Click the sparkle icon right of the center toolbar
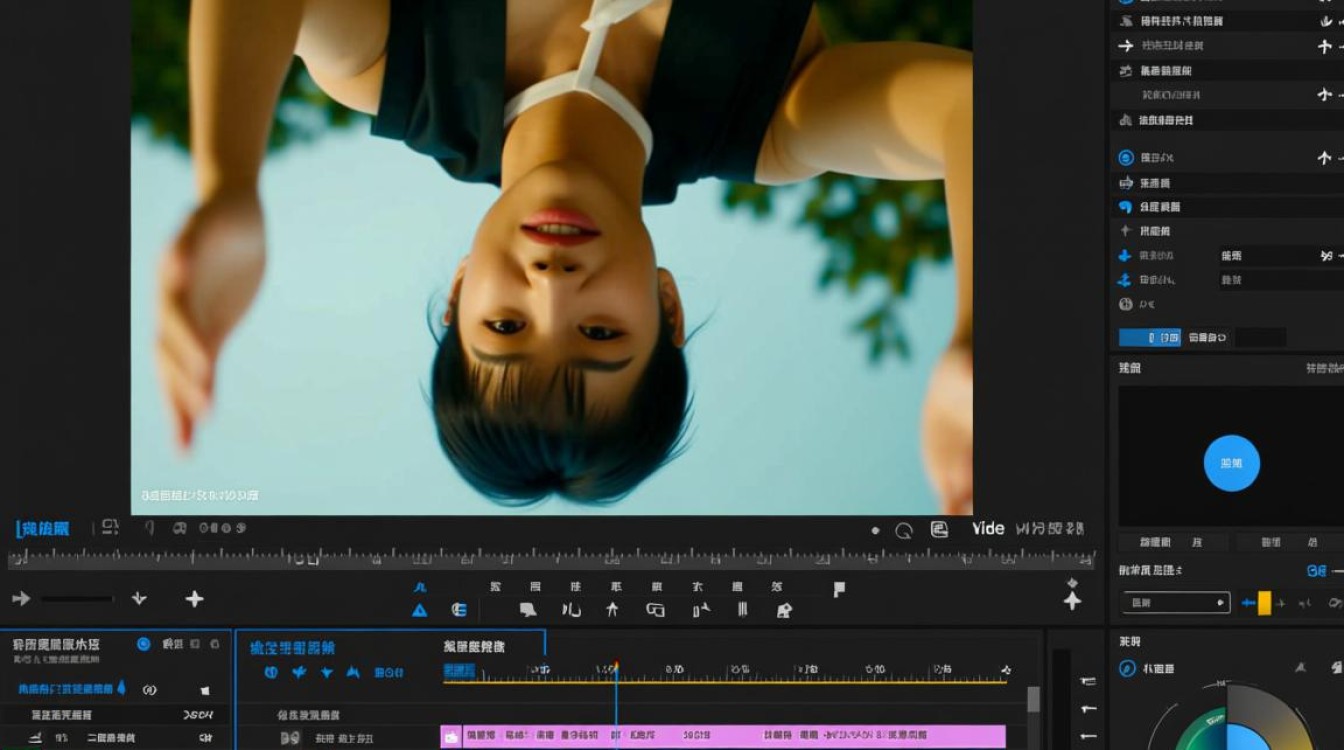This screenshot has height=750, width=1344. 1072,599
